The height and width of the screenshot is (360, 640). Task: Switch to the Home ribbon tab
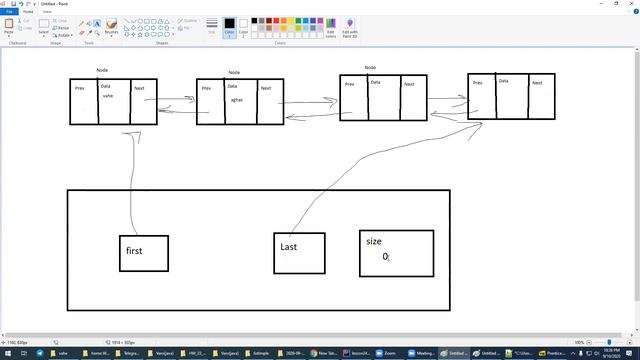tap(28, 11)
